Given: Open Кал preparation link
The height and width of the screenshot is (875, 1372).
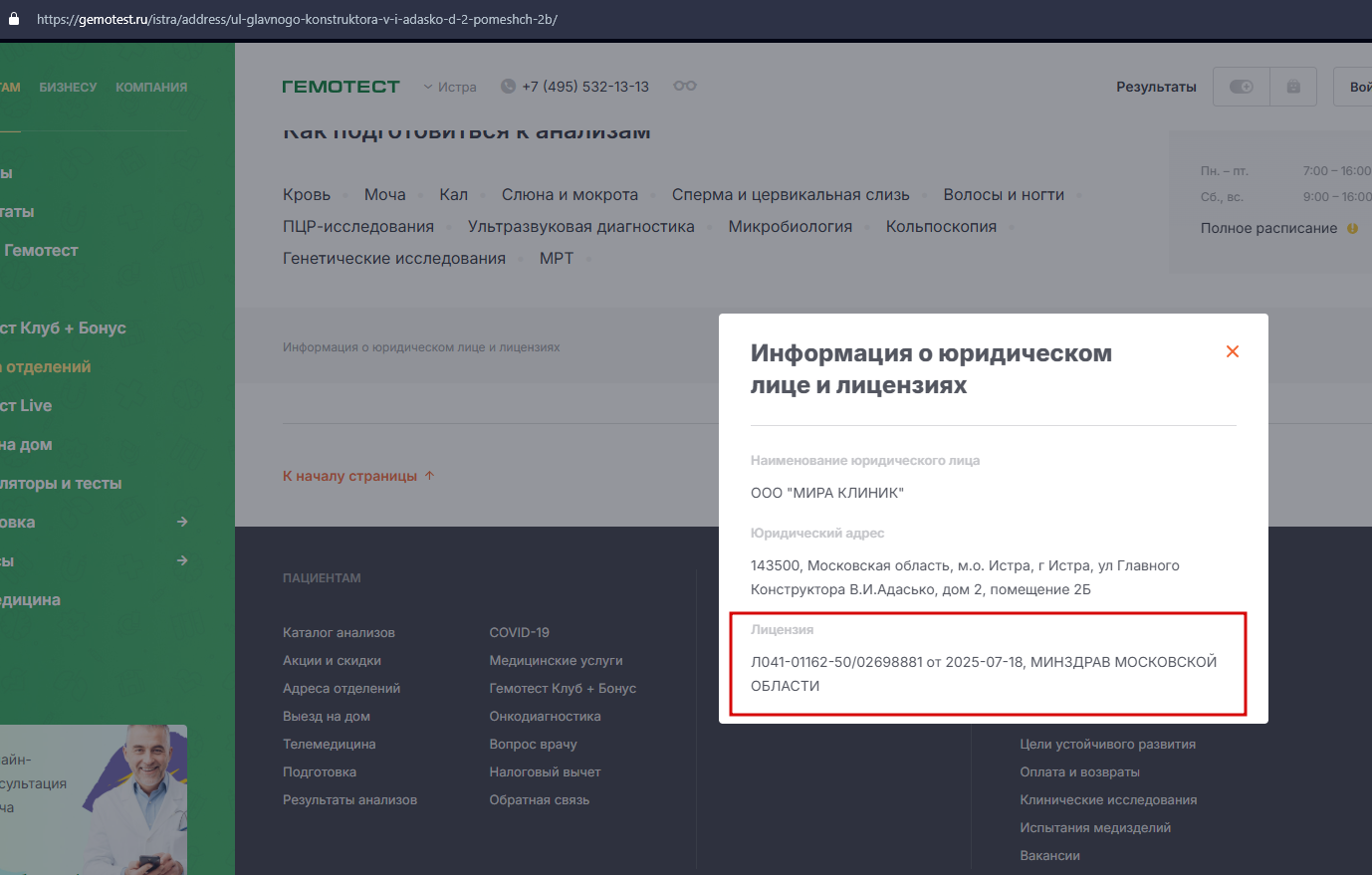Looking at the screenshot, I should click(453, 195).
